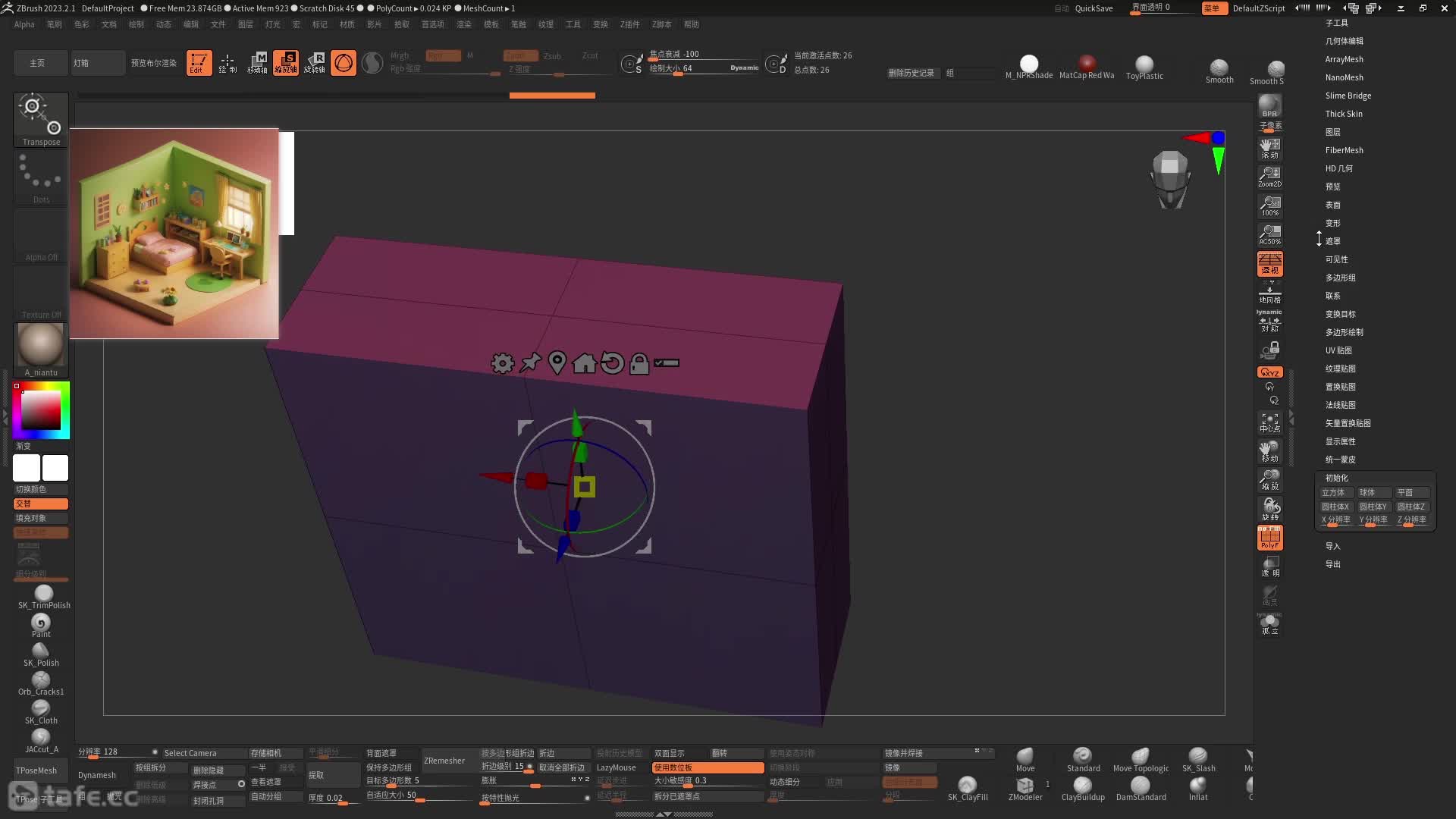
Task: Toggle the PolyF polyframe button
Action: [1269, 538]
